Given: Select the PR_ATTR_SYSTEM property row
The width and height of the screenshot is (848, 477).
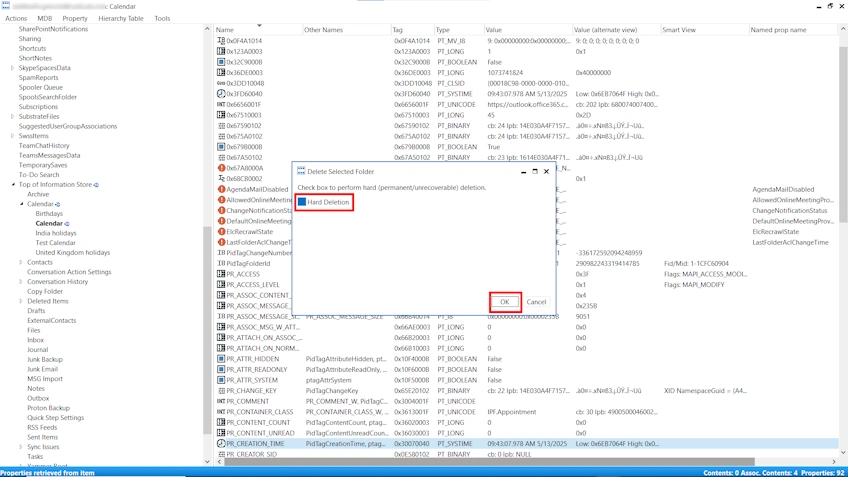Looking at the screenshot, I should click(x=526, y=380).
